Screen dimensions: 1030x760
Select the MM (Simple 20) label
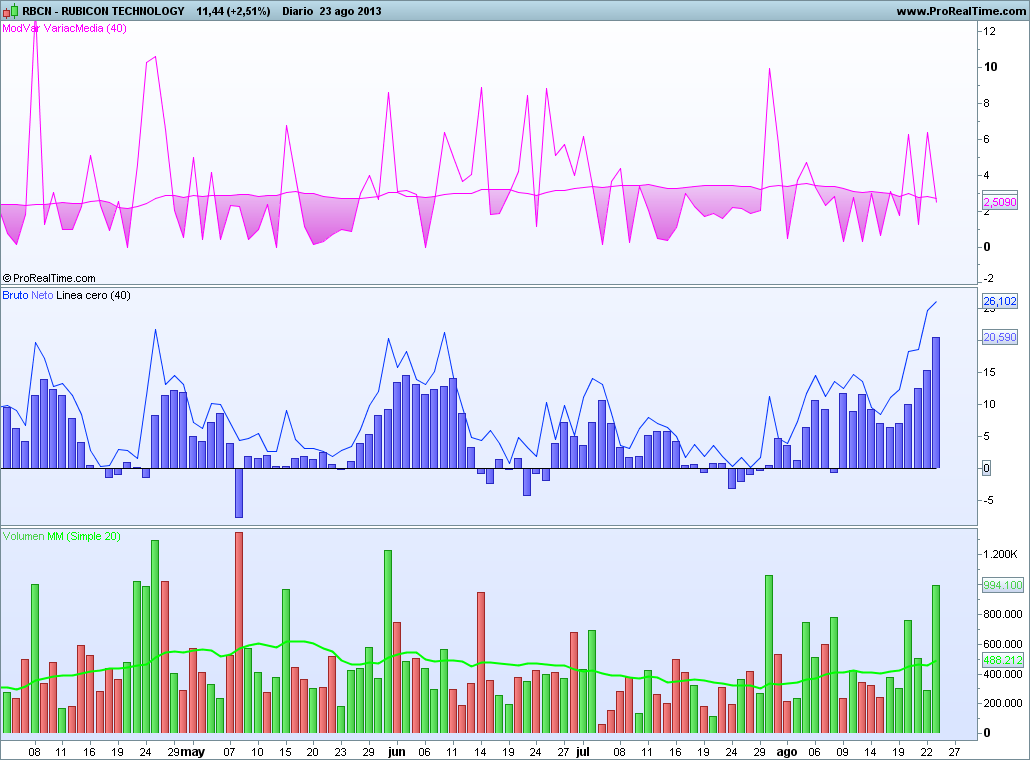[x=84, y=536]
